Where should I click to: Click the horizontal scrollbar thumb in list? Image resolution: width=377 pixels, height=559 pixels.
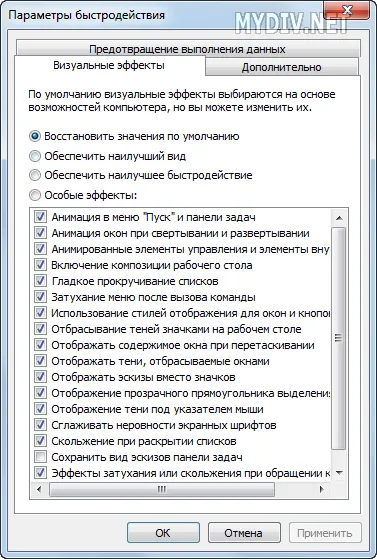coord(162,489)
